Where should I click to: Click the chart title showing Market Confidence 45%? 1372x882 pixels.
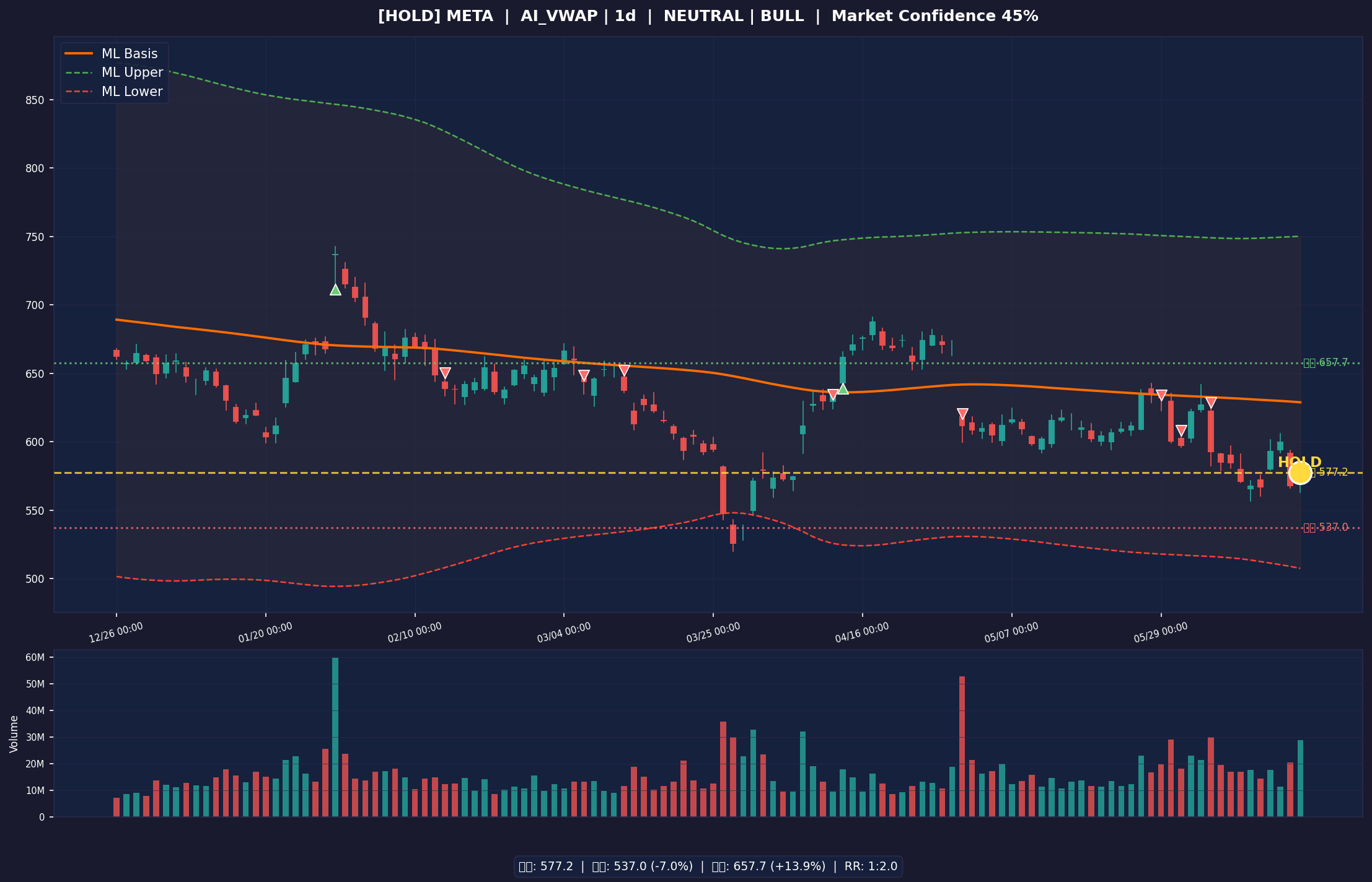(x=708, y=16)
